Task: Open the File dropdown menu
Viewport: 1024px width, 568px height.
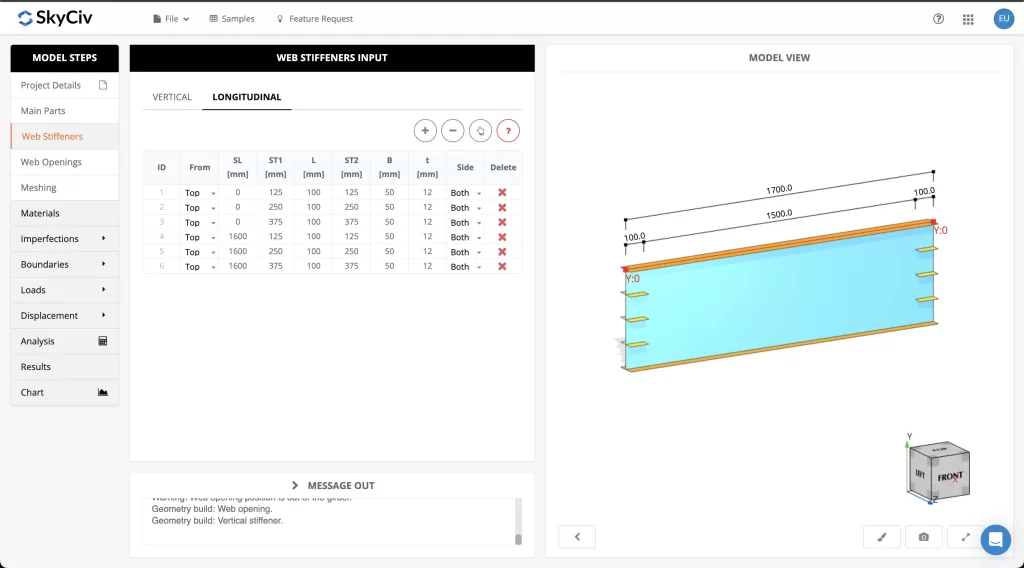Action: coord(171,19)
